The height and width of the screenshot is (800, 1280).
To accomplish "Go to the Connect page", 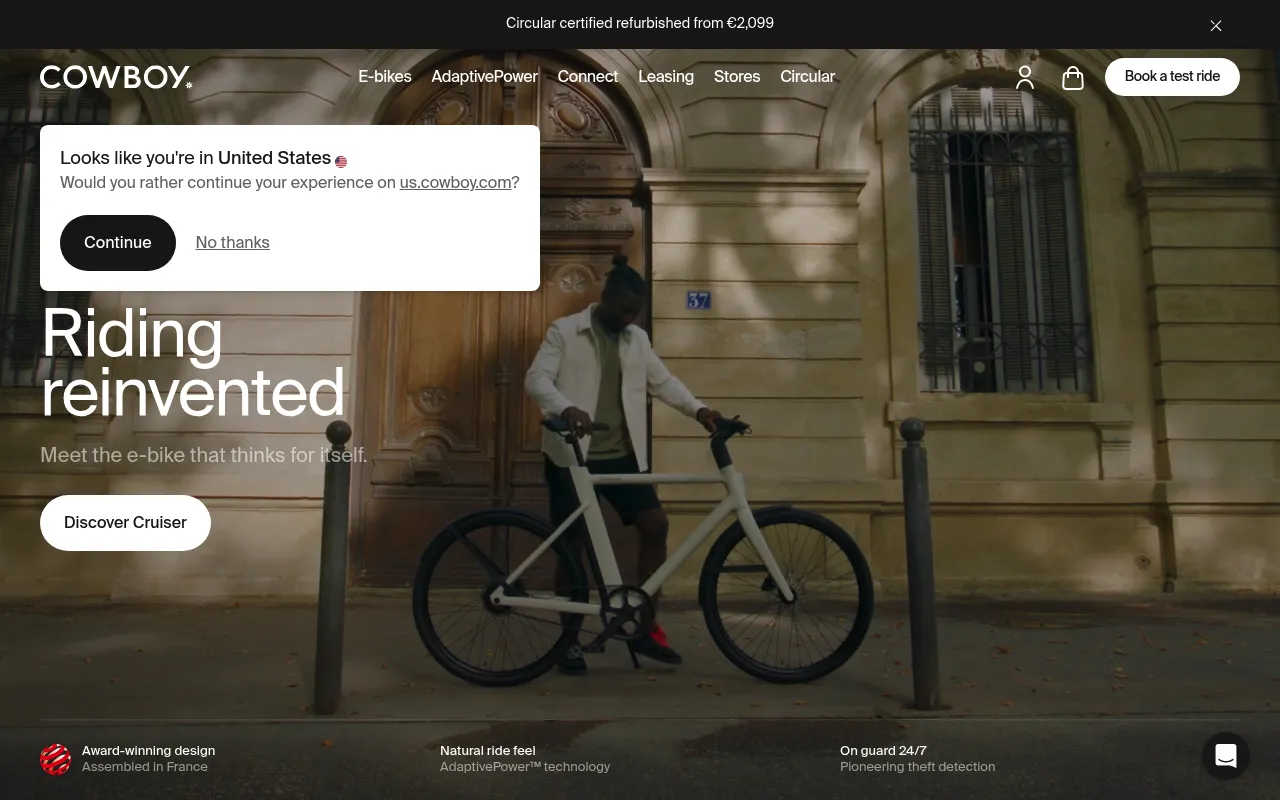I will (588, 77).
